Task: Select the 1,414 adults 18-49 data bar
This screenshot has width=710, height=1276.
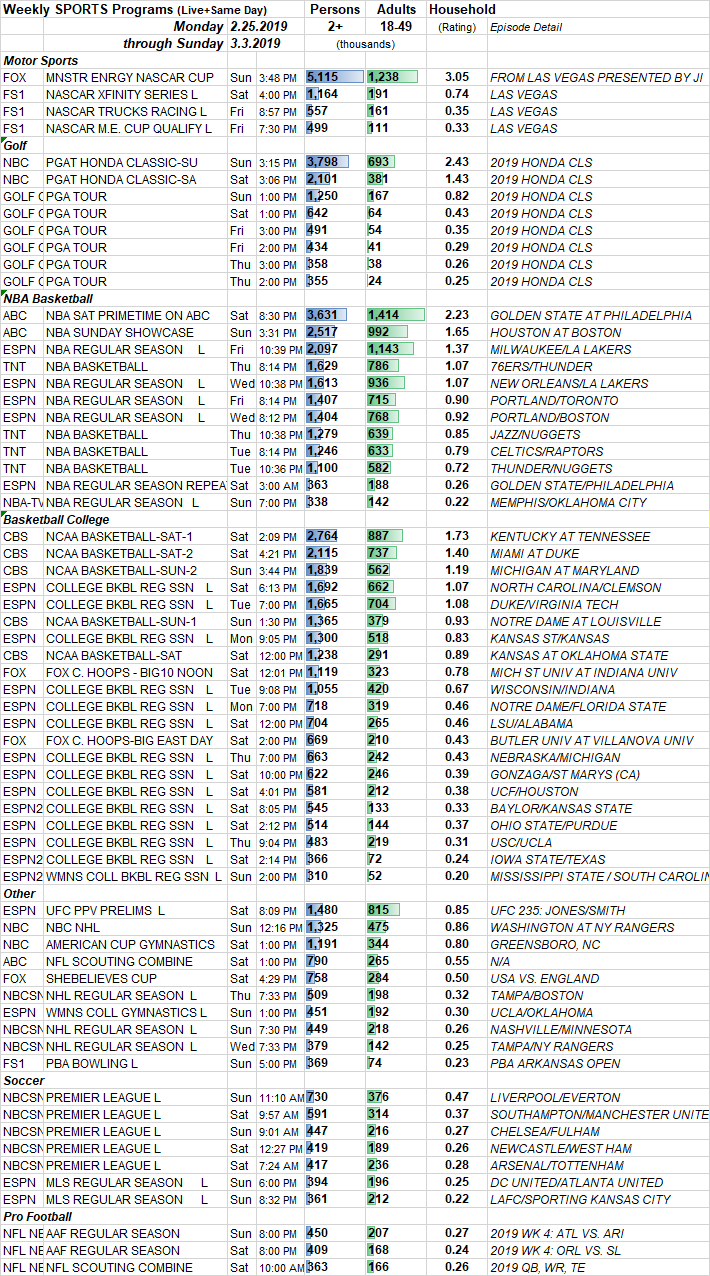Action: pos(396,315)
